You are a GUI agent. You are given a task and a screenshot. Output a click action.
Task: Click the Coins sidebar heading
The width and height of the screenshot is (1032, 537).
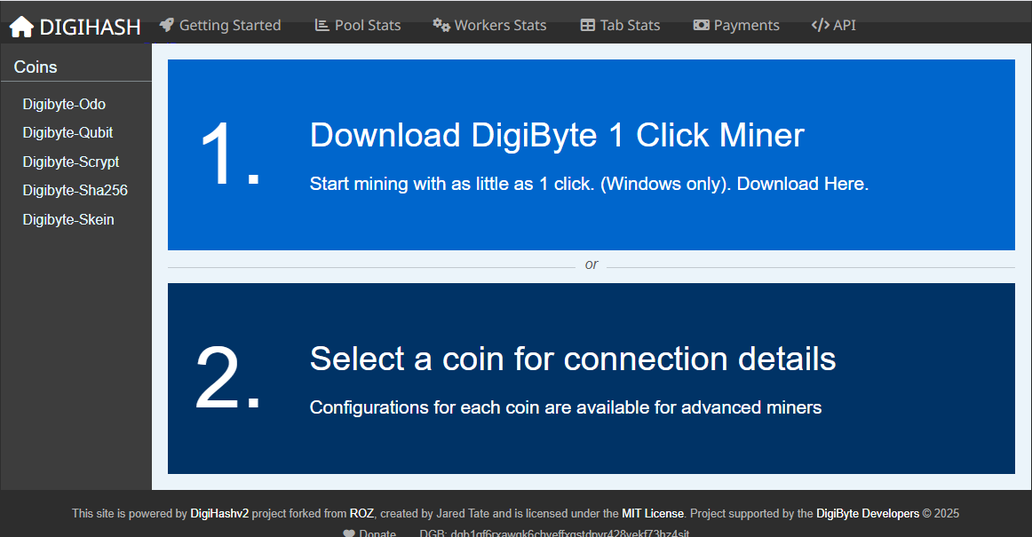click(36, 67)
